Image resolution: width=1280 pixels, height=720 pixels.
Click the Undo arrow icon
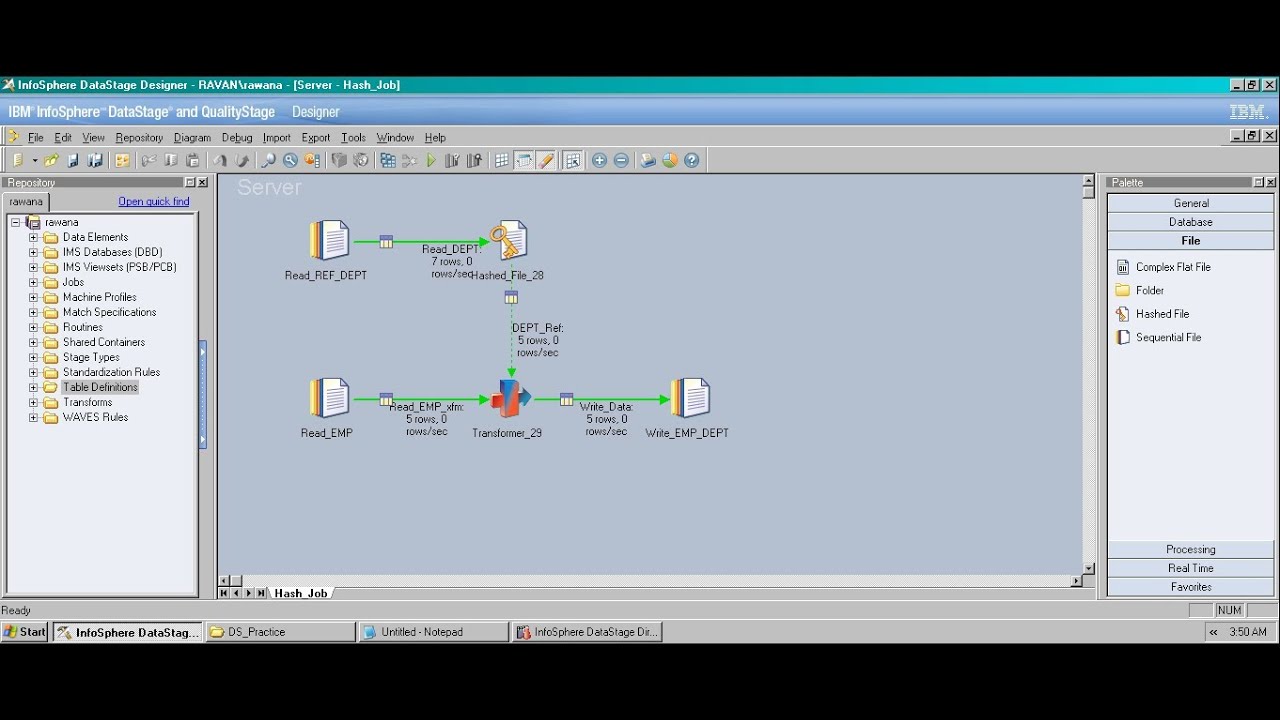point(220,160)
